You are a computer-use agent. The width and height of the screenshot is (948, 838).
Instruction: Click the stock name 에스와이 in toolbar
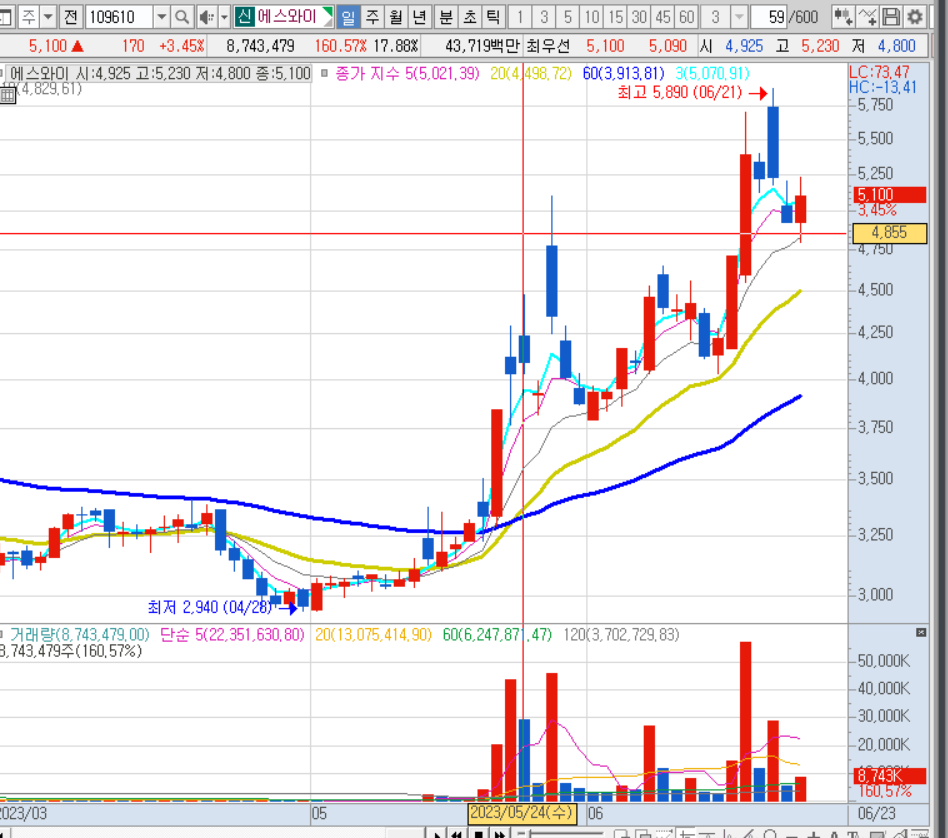pyautogui.click(x=287, y=16)
